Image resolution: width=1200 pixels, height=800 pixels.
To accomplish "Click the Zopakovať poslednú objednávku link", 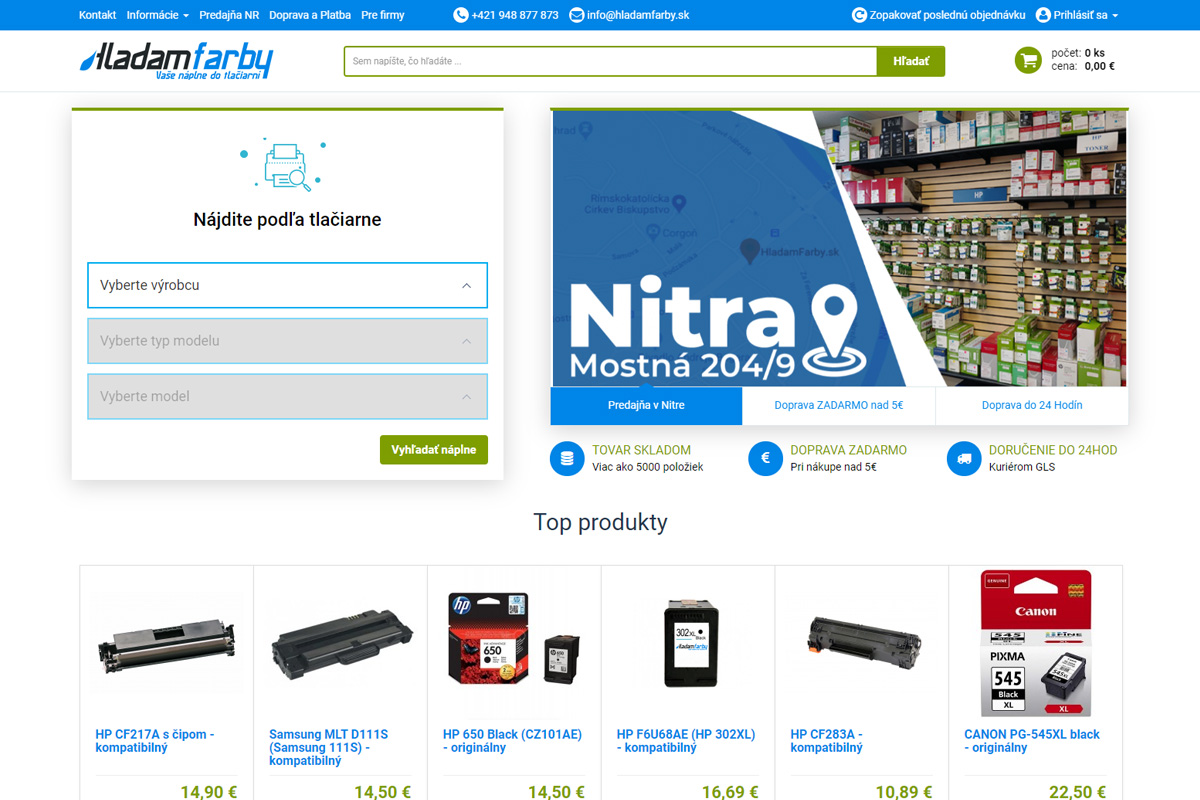I will coord(948,15).
